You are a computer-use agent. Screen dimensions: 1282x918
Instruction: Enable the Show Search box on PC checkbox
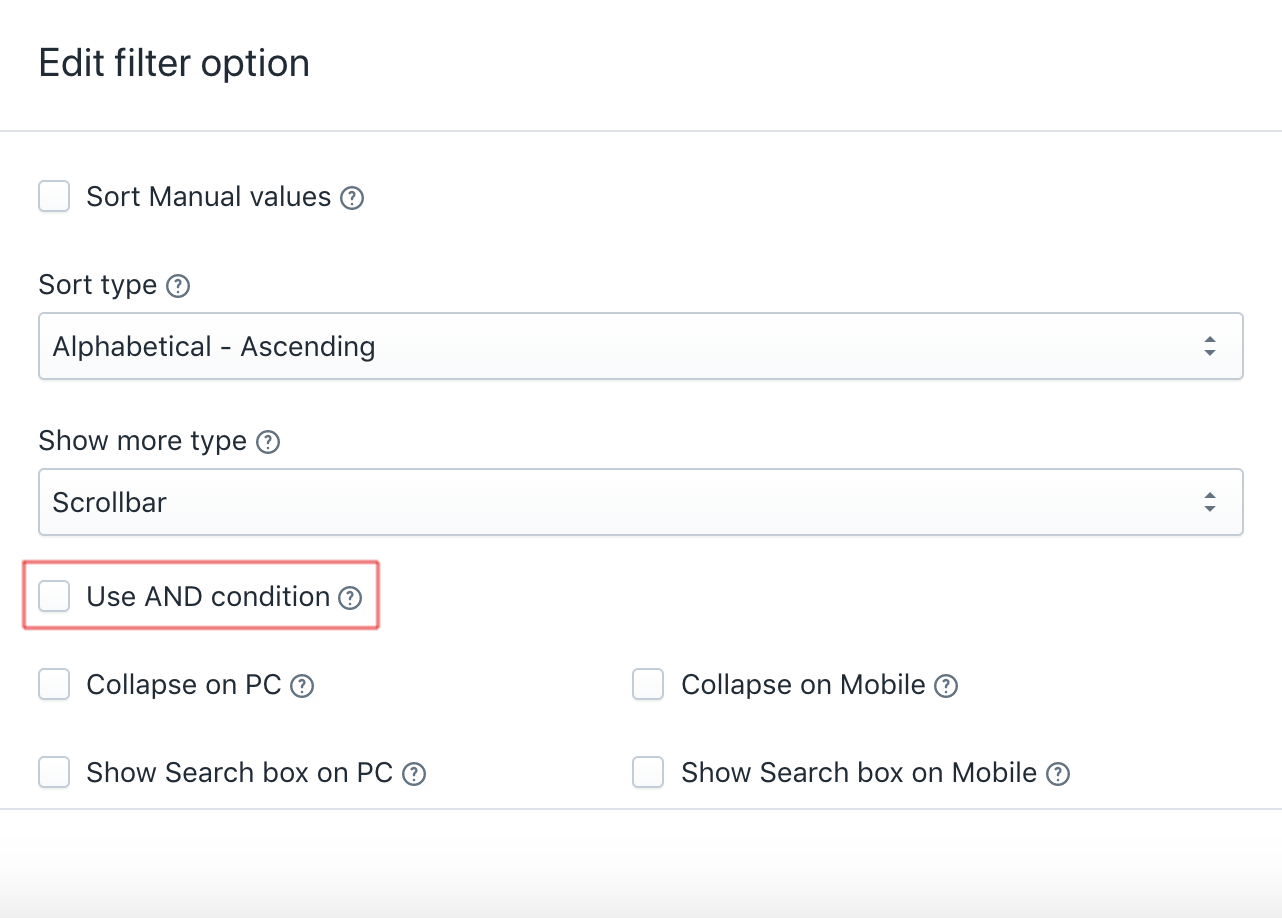54,773
